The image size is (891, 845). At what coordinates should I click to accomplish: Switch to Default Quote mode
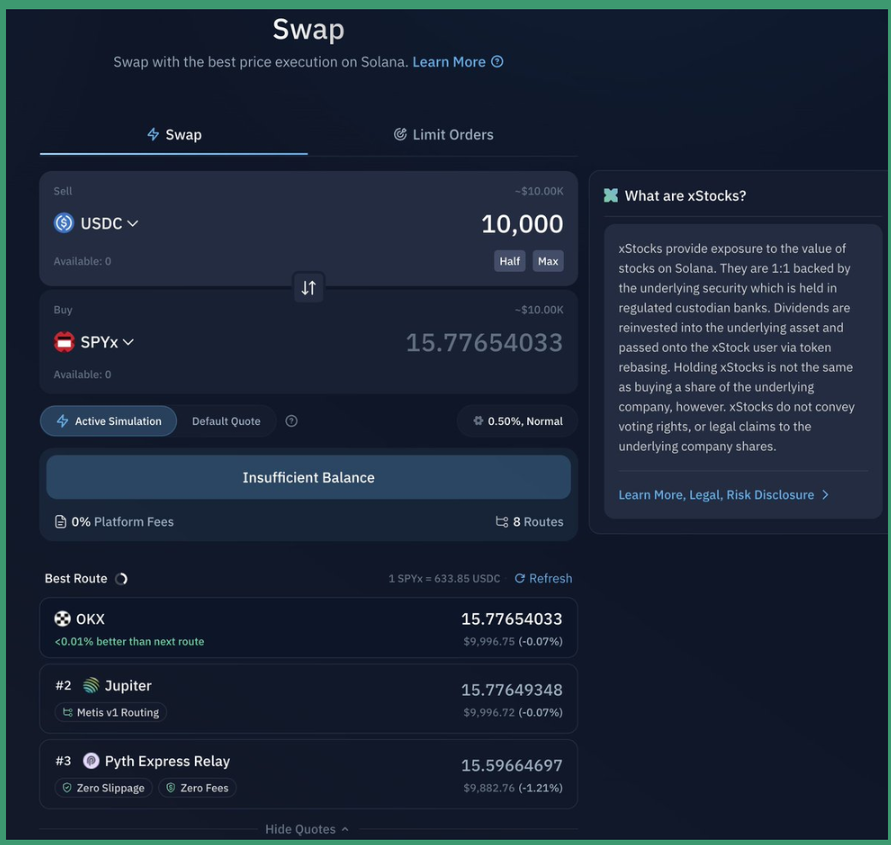pos(226,421)
